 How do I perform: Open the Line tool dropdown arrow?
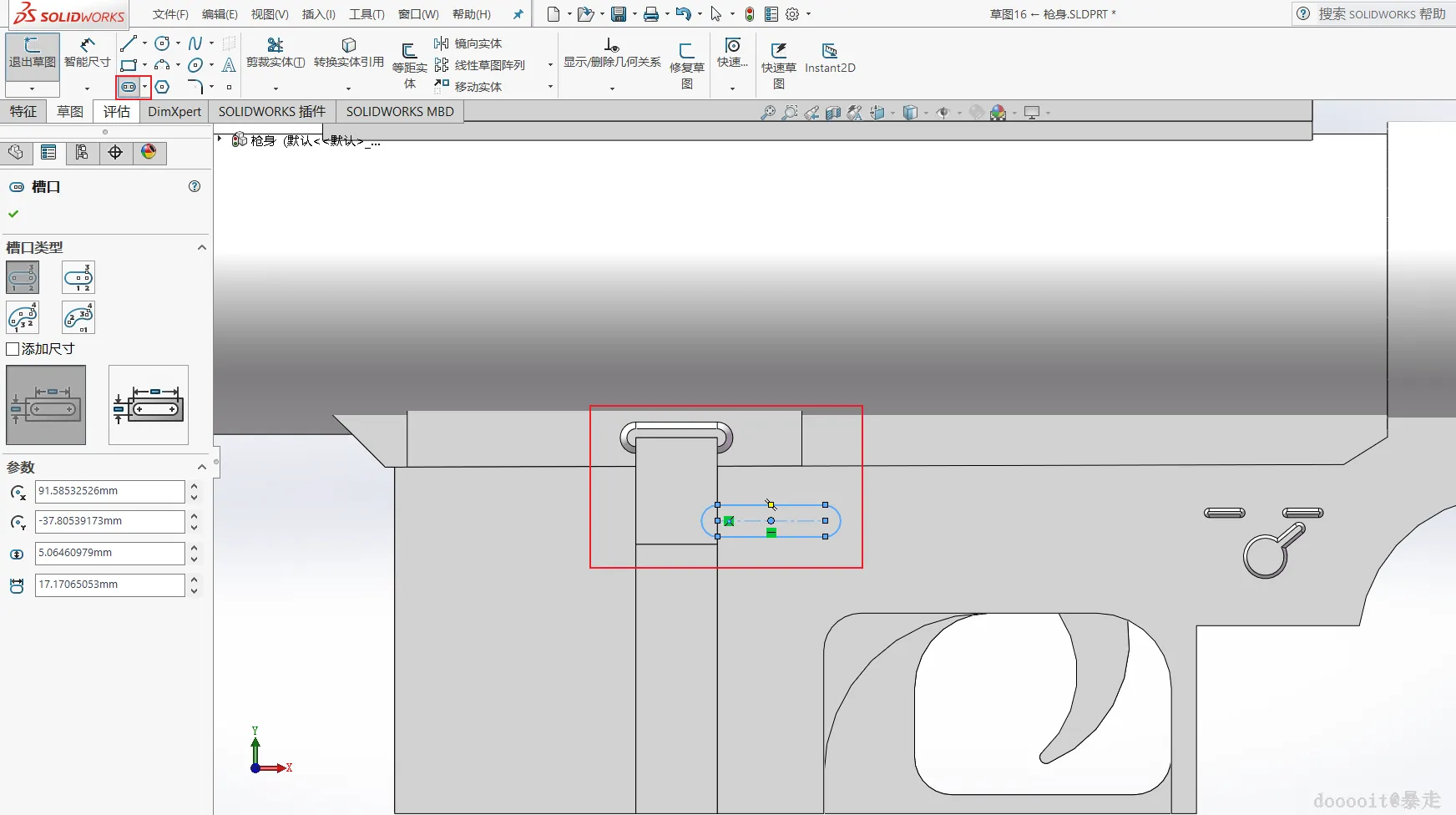point(144,43)
